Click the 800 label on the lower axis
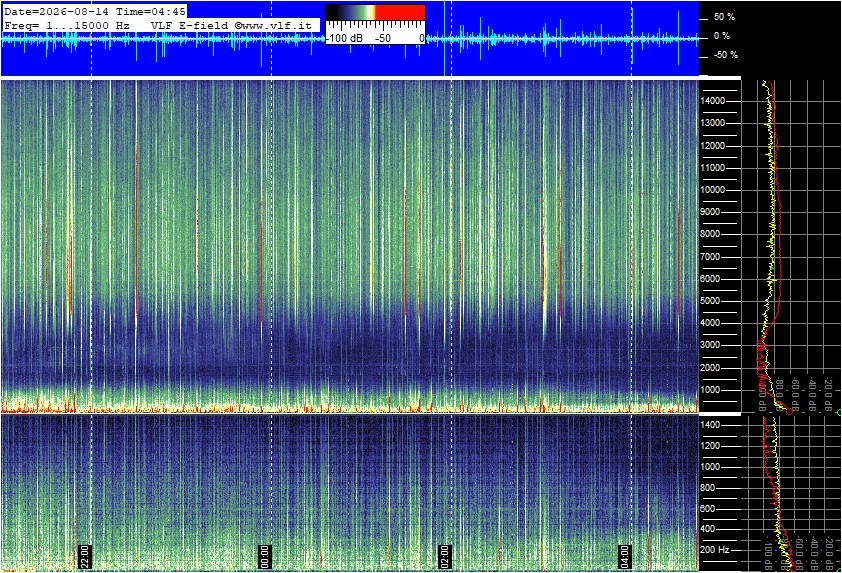This screenshot has height=573, width=842. tap(707, 488)
